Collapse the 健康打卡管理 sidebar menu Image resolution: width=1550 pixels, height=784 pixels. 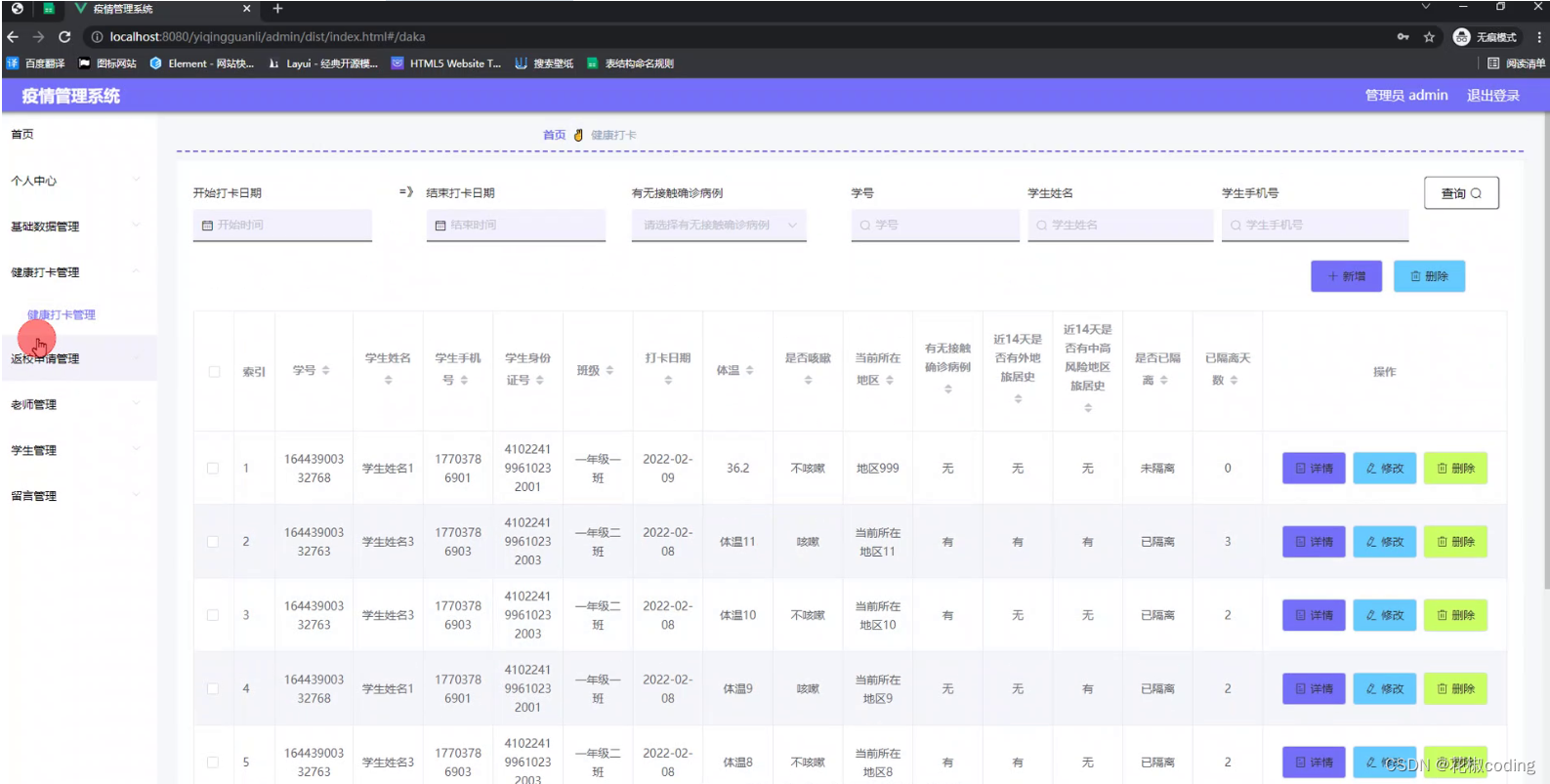(78, 272)
